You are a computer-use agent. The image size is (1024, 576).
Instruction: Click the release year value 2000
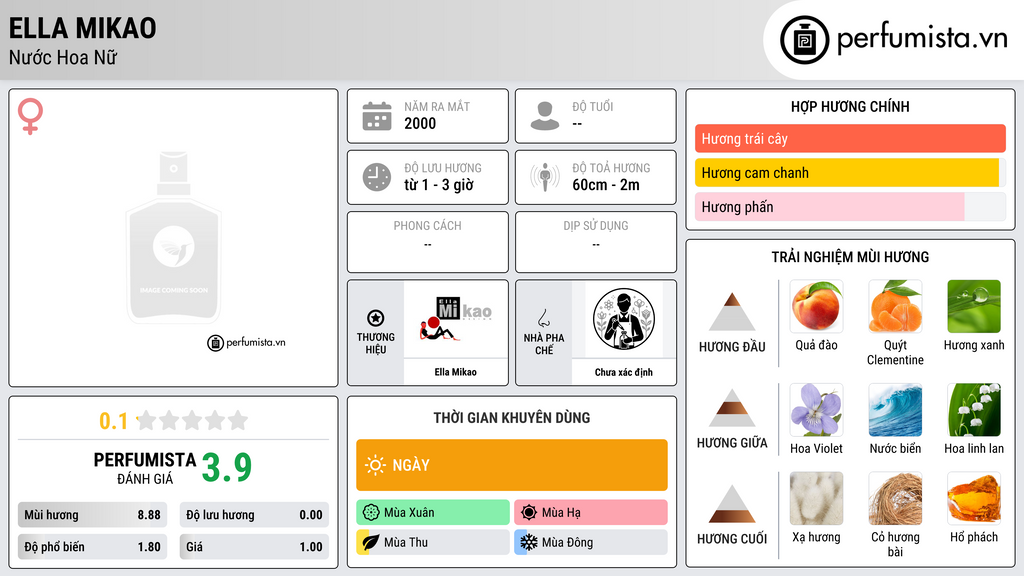coord(420,123)
